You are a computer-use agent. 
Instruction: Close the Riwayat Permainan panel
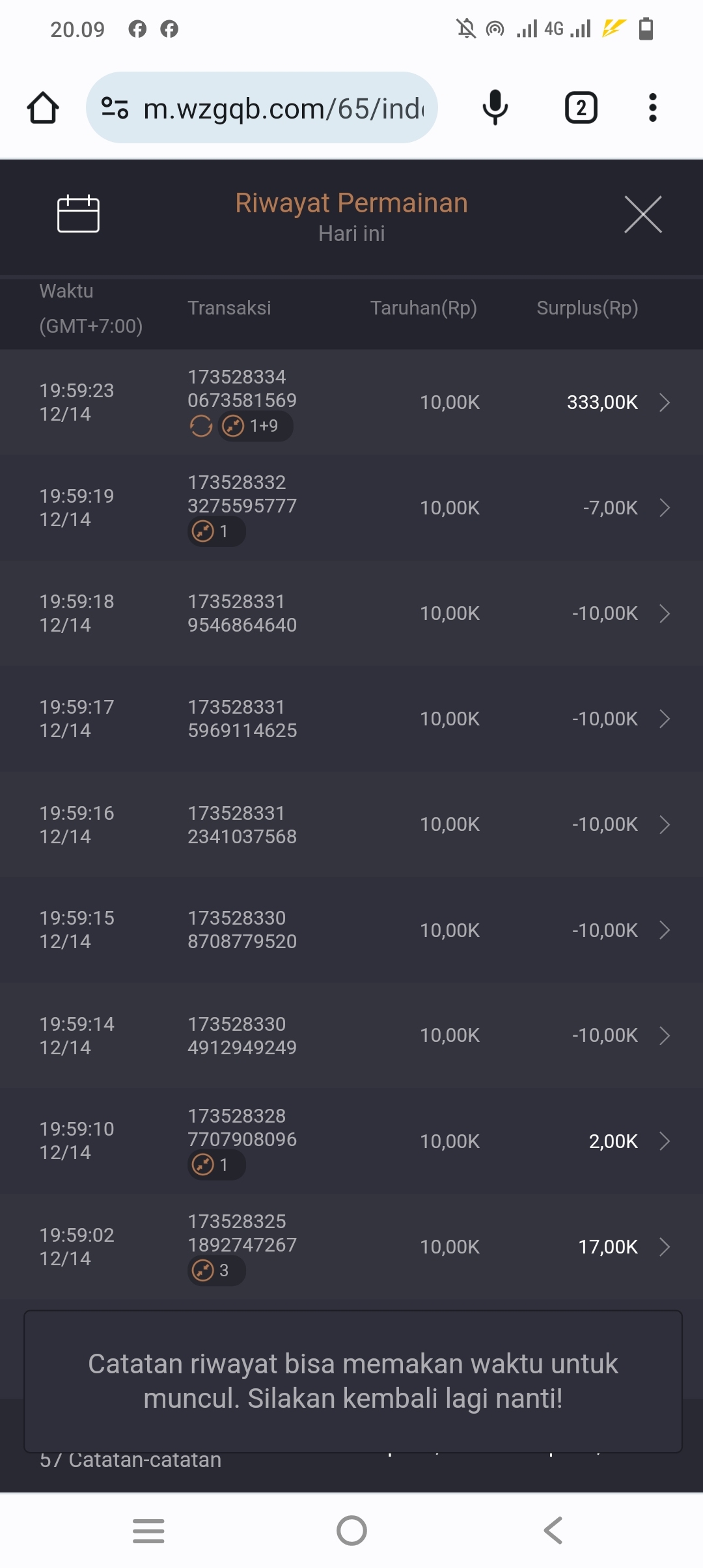642,214
